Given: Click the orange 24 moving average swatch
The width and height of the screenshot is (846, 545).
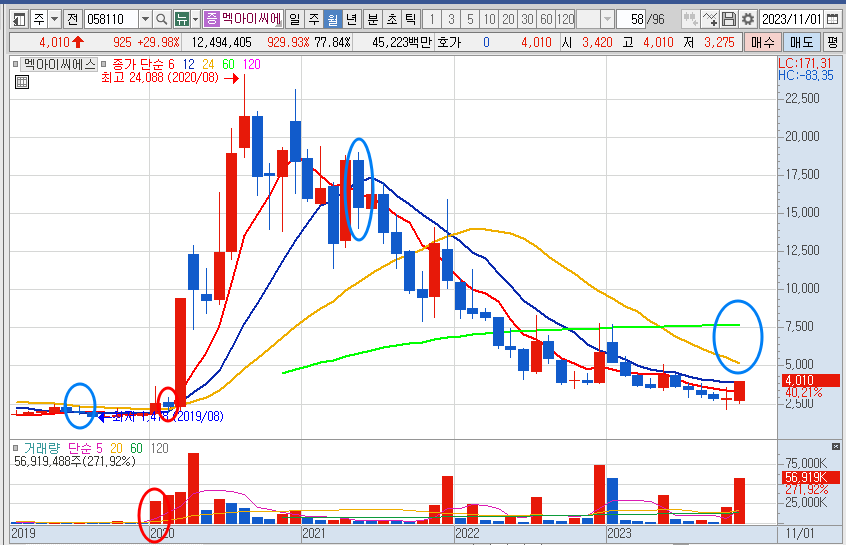Looking at the screenshot, I should (x=208, y=65).
